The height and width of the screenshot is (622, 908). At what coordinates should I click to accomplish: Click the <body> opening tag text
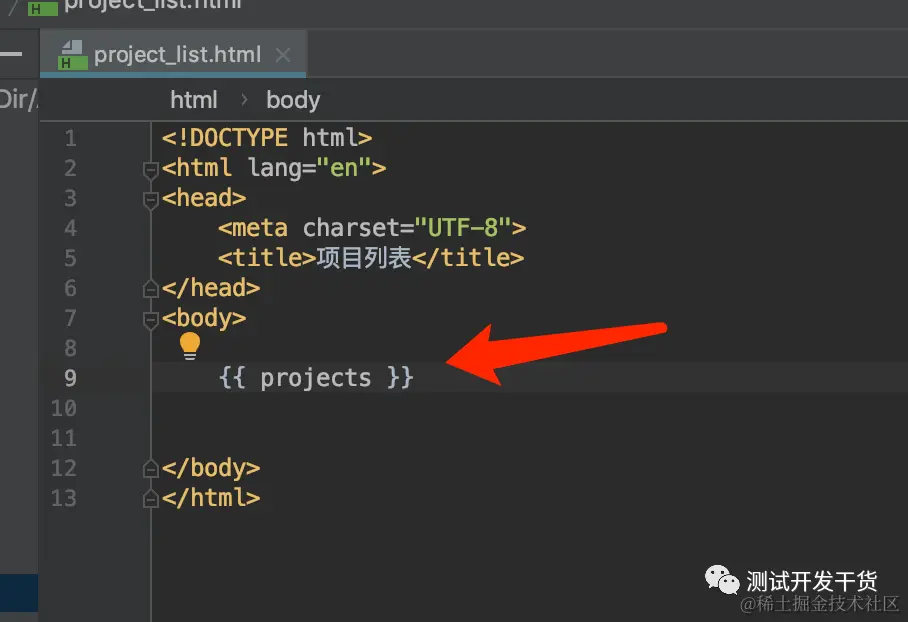pos(204,318)
